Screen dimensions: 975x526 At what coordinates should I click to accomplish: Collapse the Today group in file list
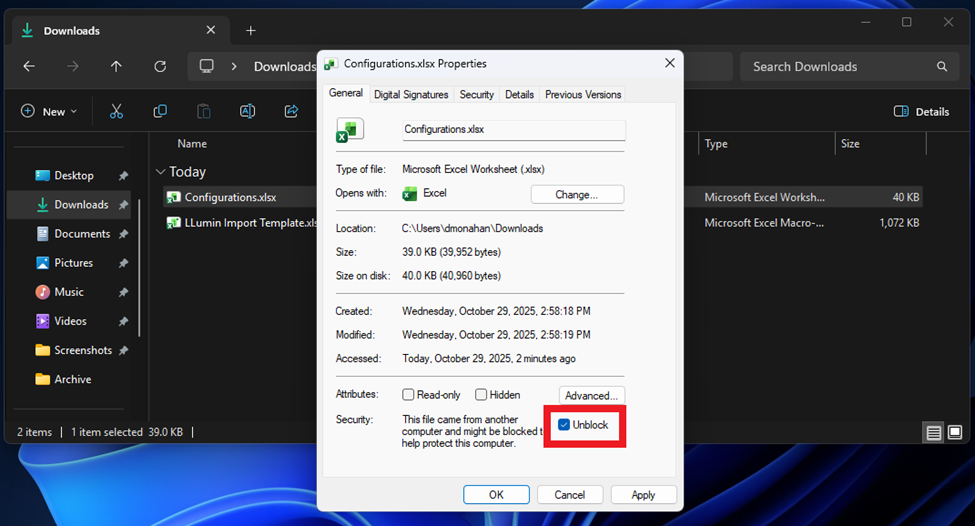pos(161,172)
